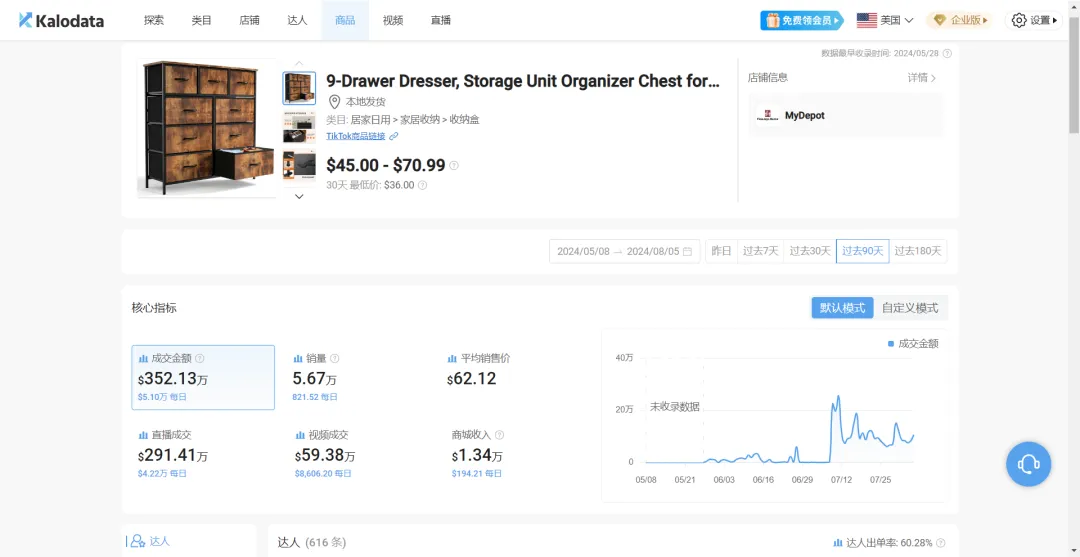Screen dimensions: 1080x557
Task: Open the customer support headset button
Action: 1028,464
